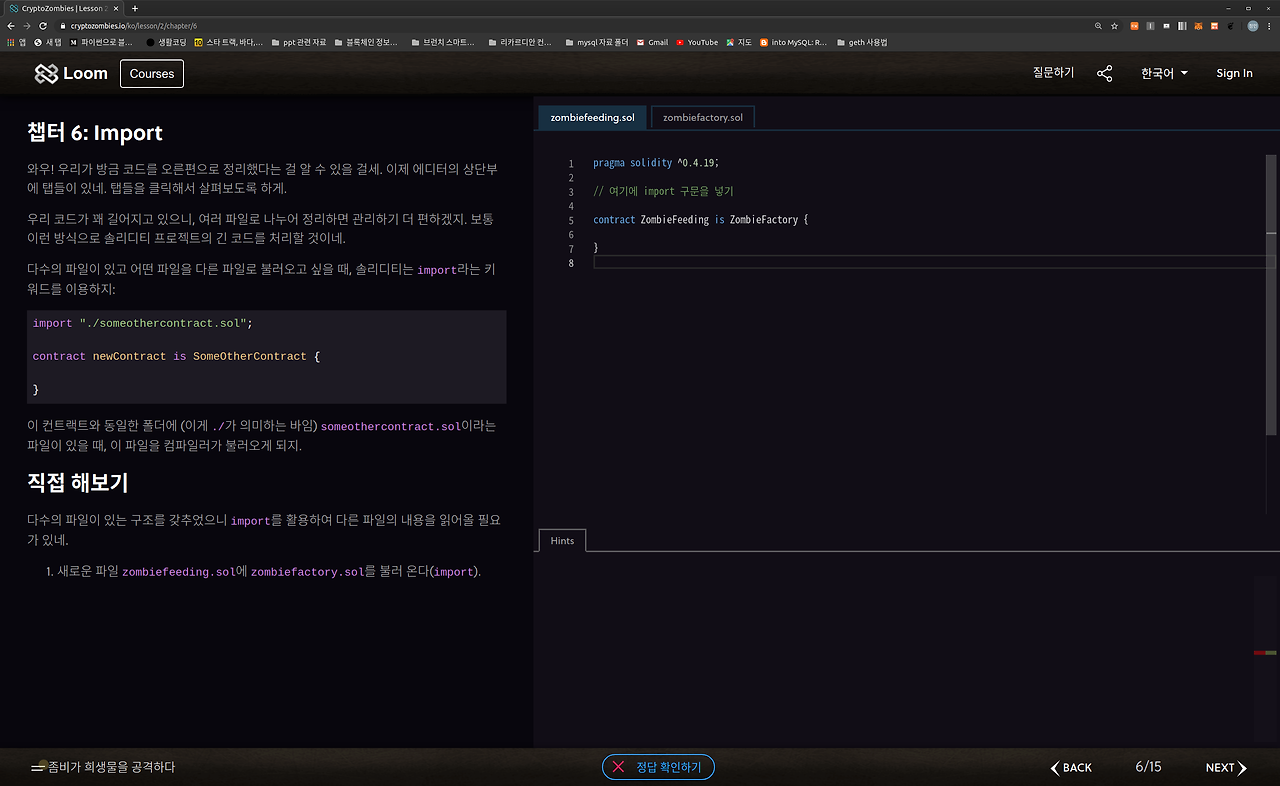
Task: Open the Chrome three-dot menu
Action: click(x=1270, y=25)
